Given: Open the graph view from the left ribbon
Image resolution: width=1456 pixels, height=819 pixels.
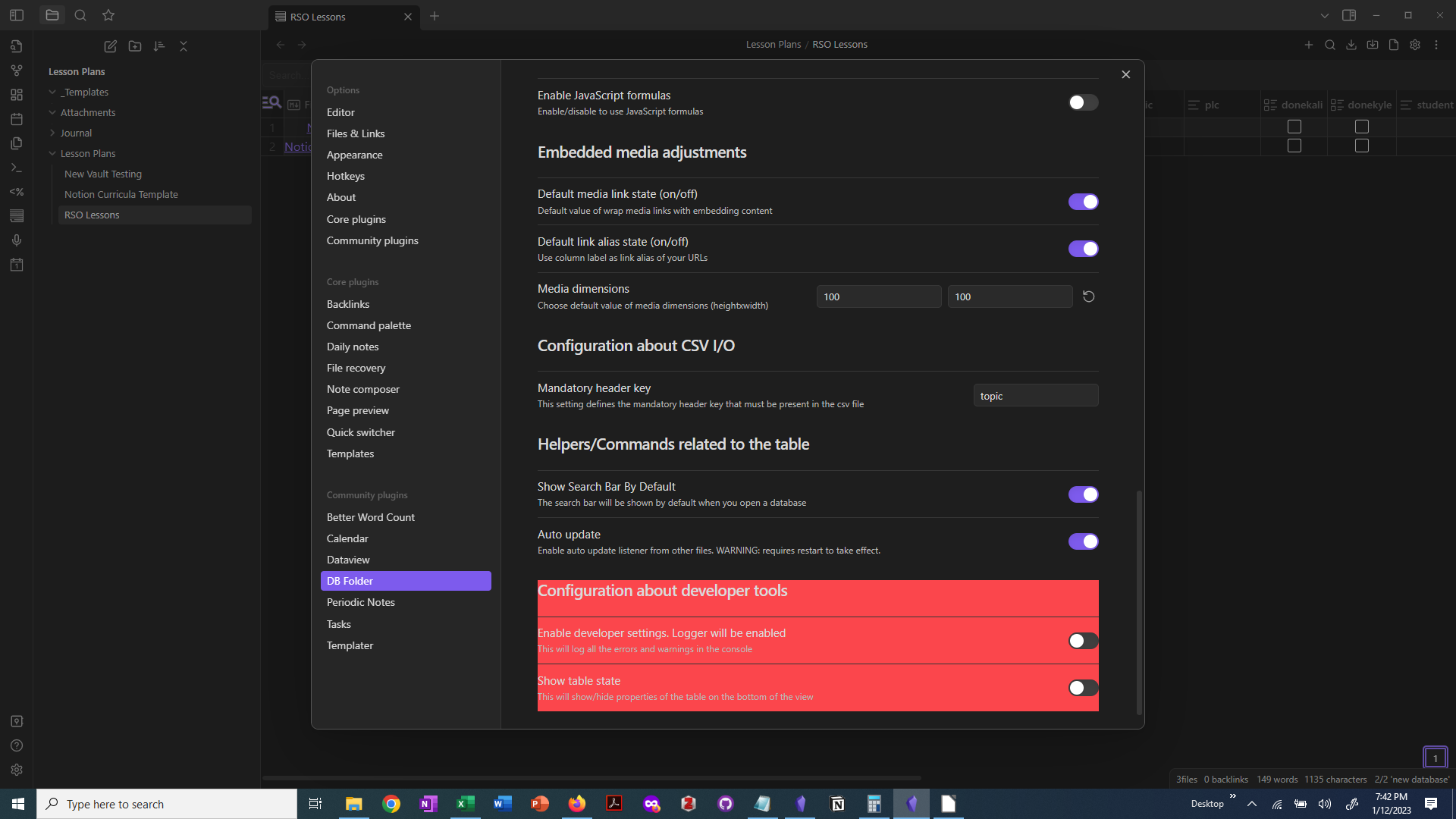Looking at the screenshot, I should click(17, 70).
